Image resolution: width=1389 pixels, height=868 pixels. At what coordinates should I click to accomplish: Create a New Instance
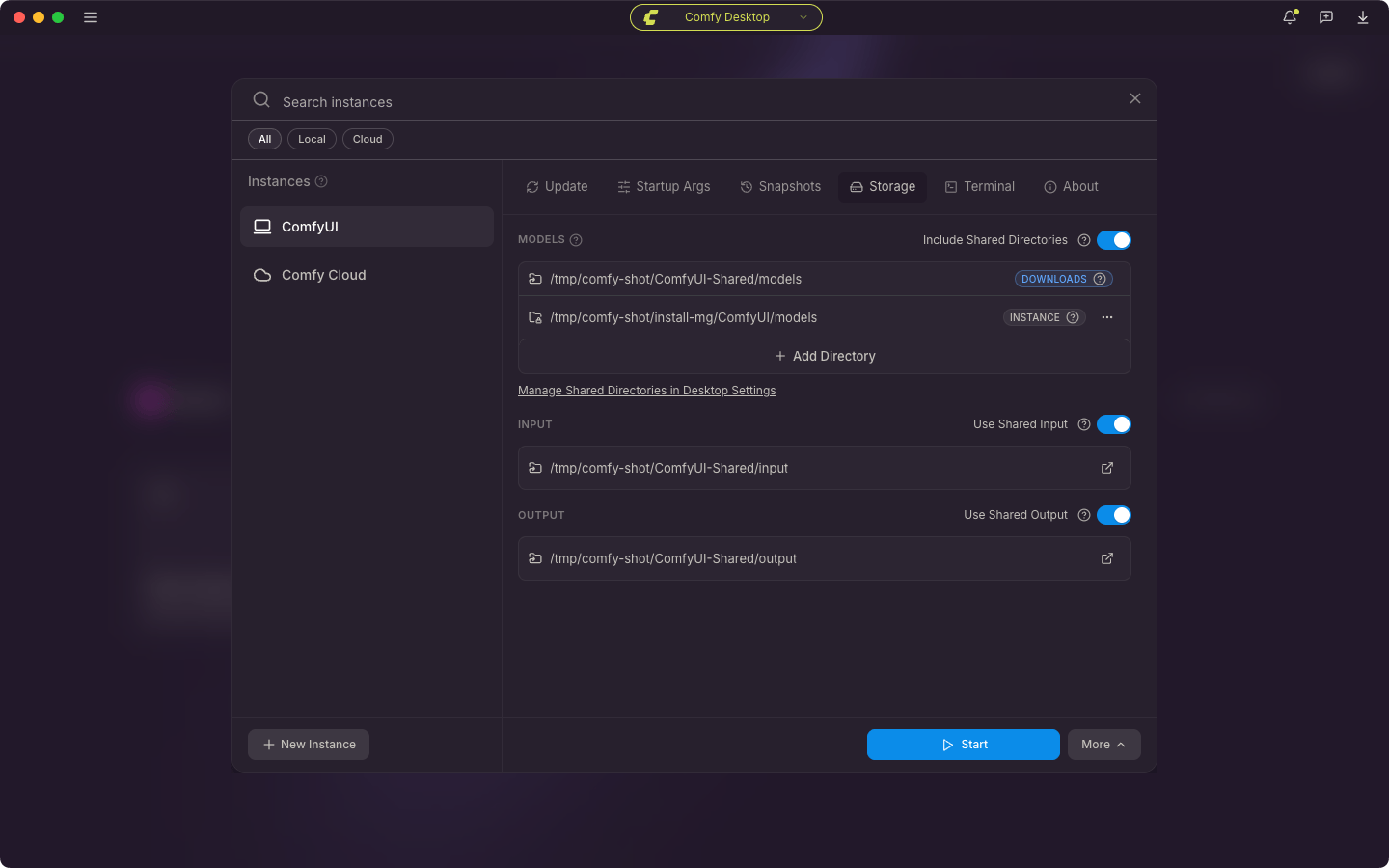[x=309, y=745]
